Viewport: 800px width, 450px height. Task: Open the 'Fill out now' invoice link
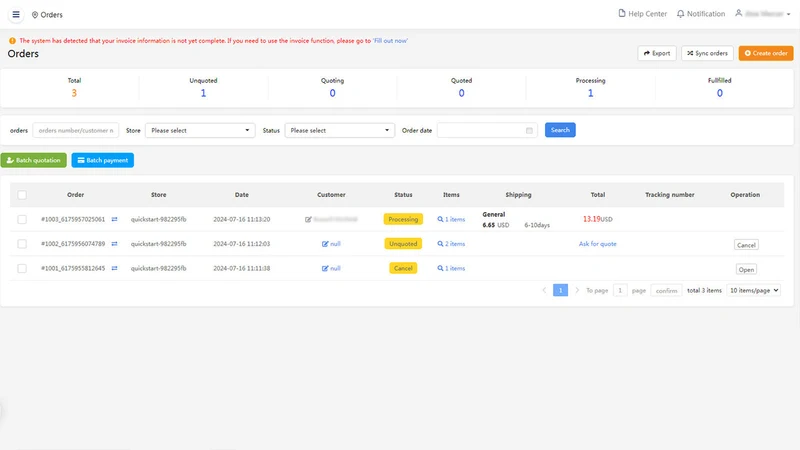390,41
